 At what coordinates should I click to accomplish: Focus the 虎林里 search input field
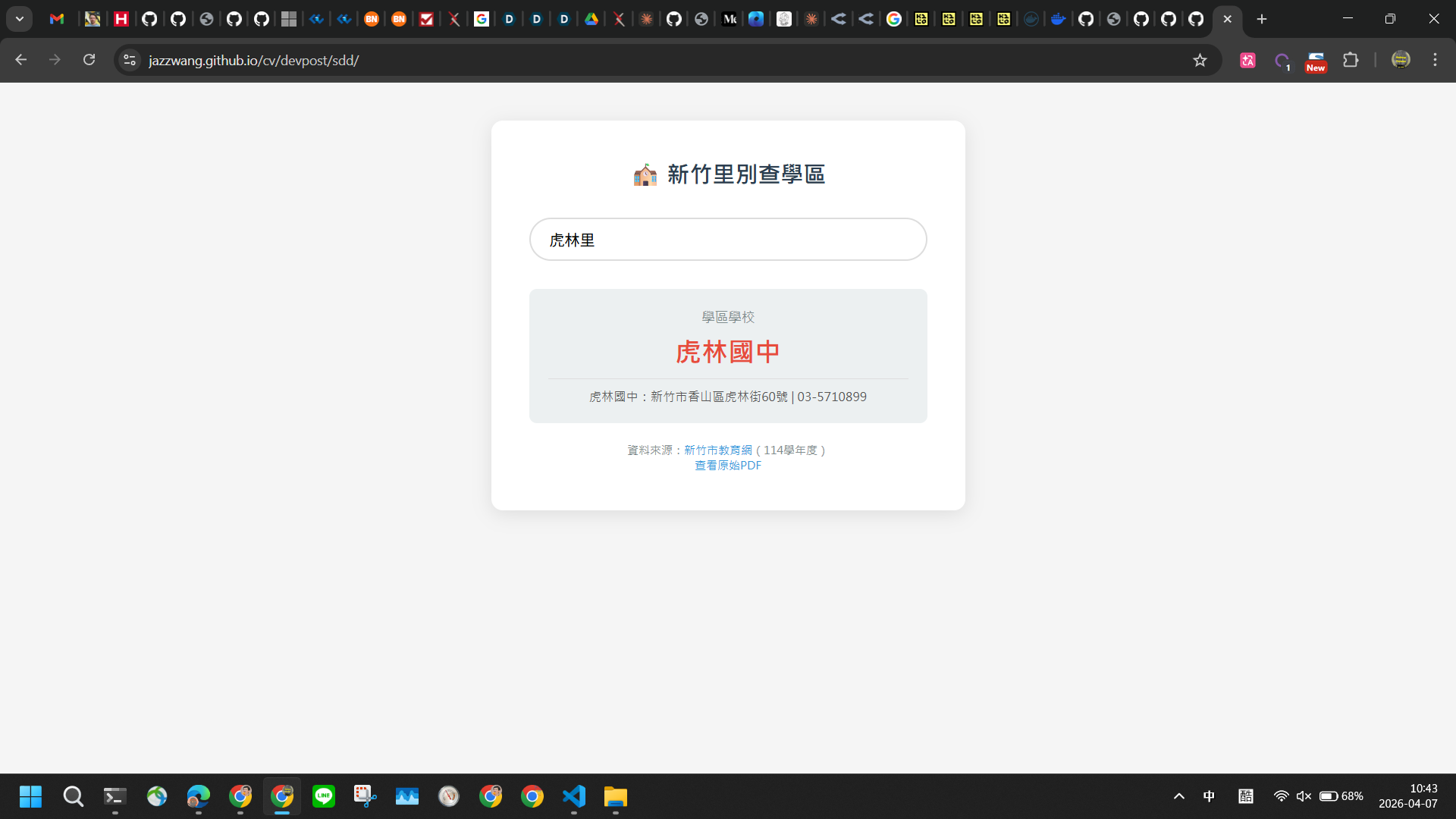[x=728, y=240]
